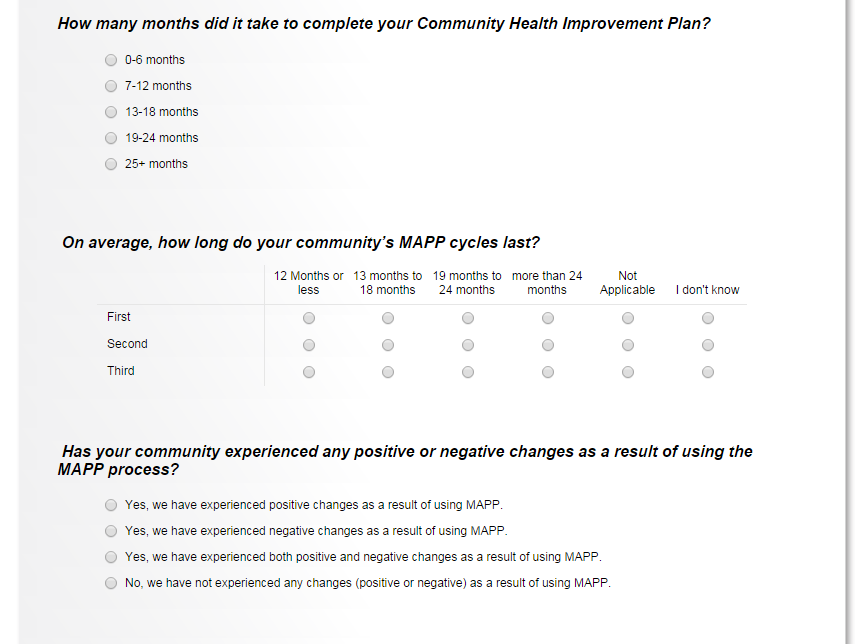Choose the 7-12 months radio button
Screen dimensions: 867x644
[111, 86]
